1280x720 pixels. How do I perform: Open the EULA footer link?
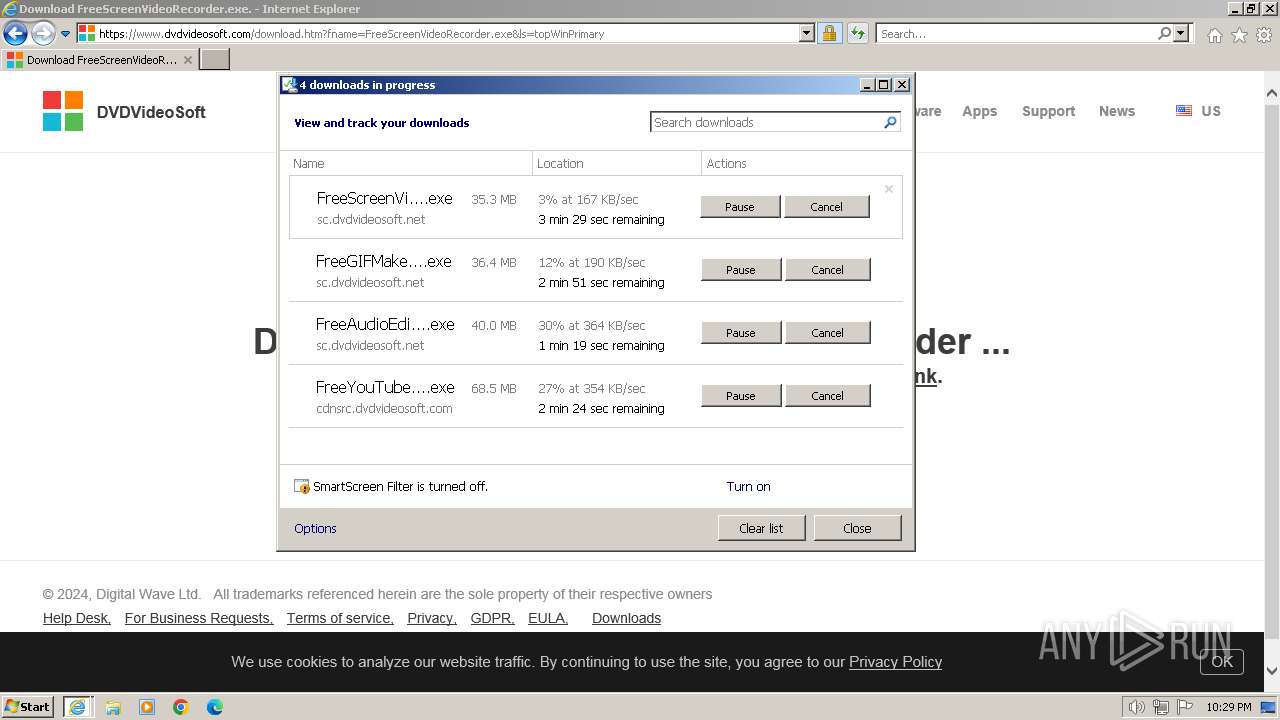pos(548,618)
